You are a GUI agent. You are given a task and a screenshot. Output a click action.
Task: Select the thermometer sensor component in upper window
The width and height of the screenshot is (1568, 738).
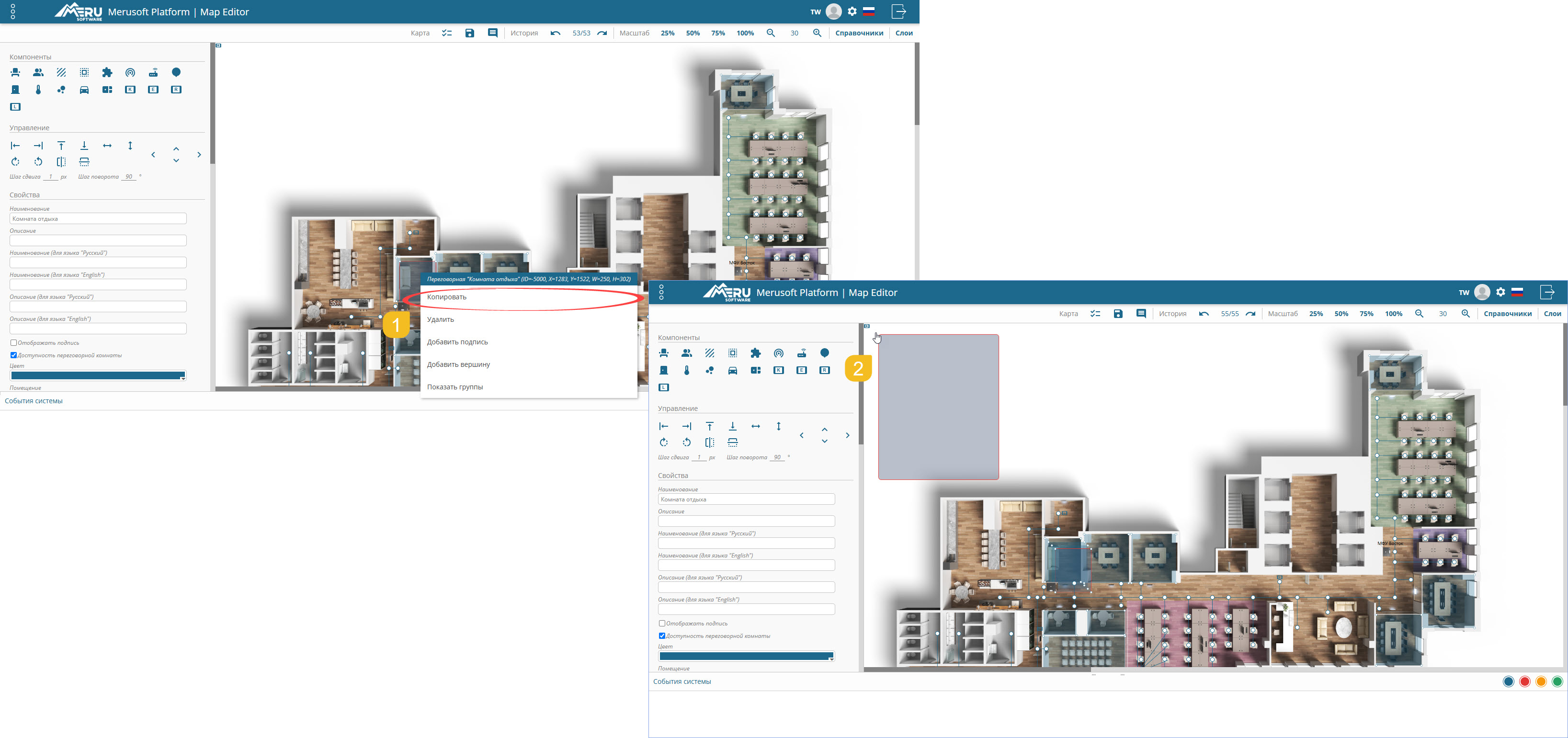38,90
